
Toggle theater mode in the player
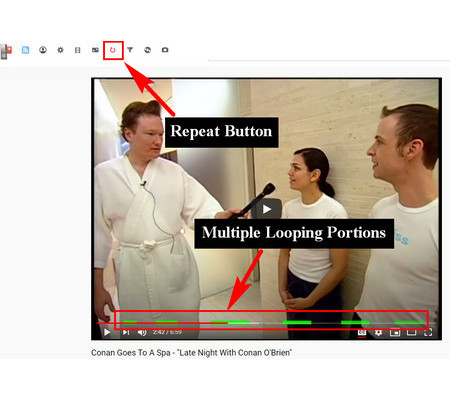tap(411, 333)
